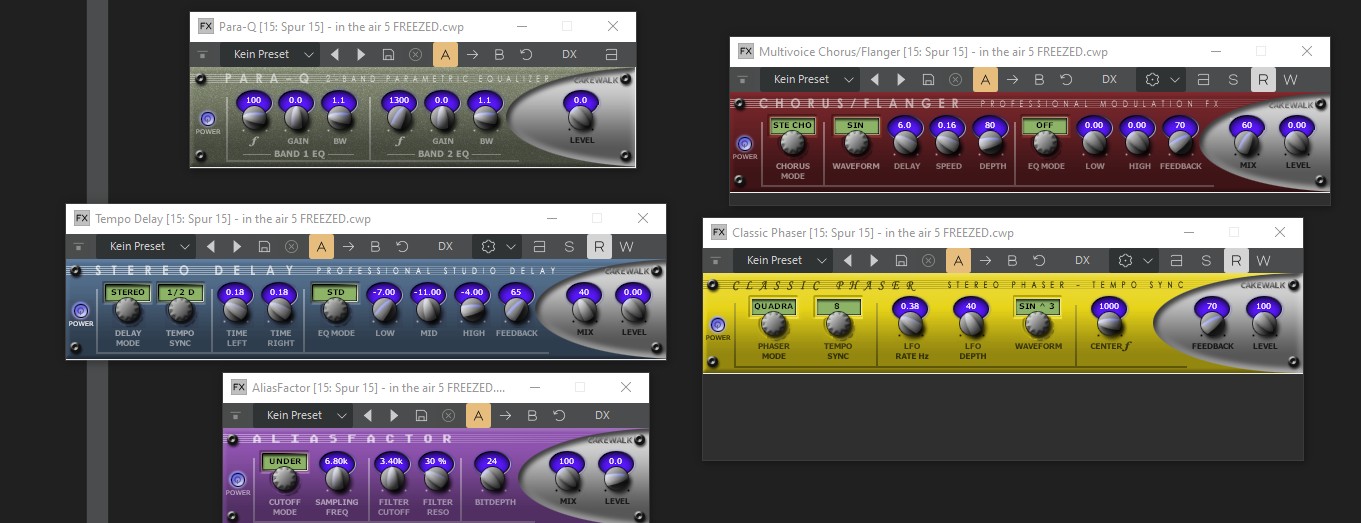Select B preset slot in Chorus/Flanger window
The height and width of the screenshot is (523, 1361).
coord(1039,80)
